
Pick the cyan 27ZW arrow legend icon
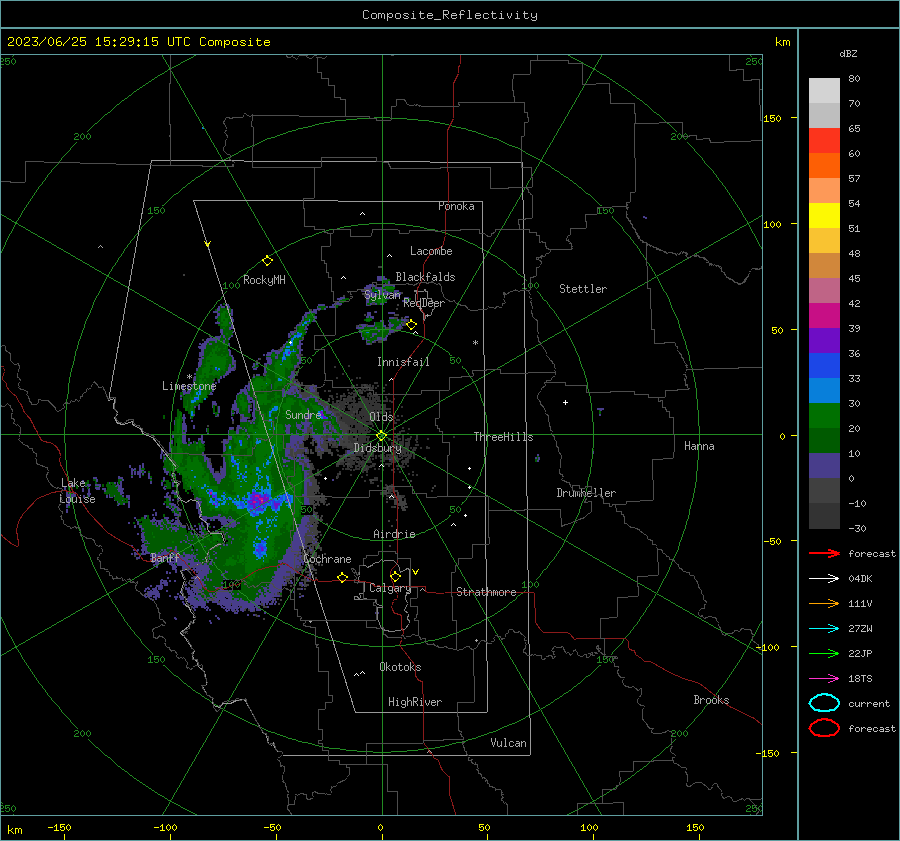(824, 629)
